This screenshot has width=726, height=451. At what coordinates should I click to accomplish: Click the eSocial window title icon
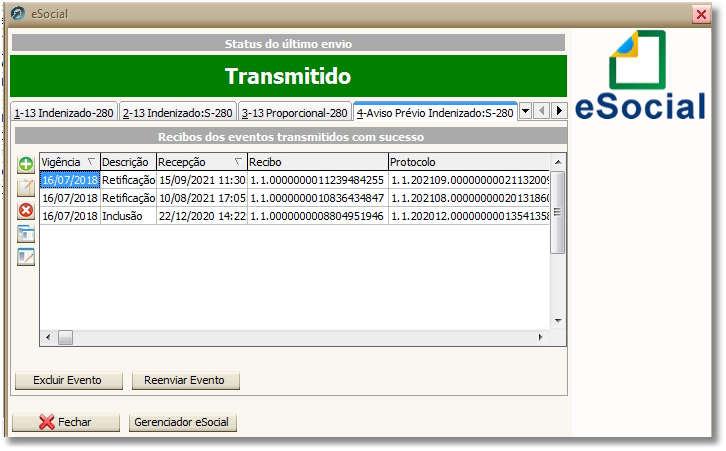(x=18, y=13)
